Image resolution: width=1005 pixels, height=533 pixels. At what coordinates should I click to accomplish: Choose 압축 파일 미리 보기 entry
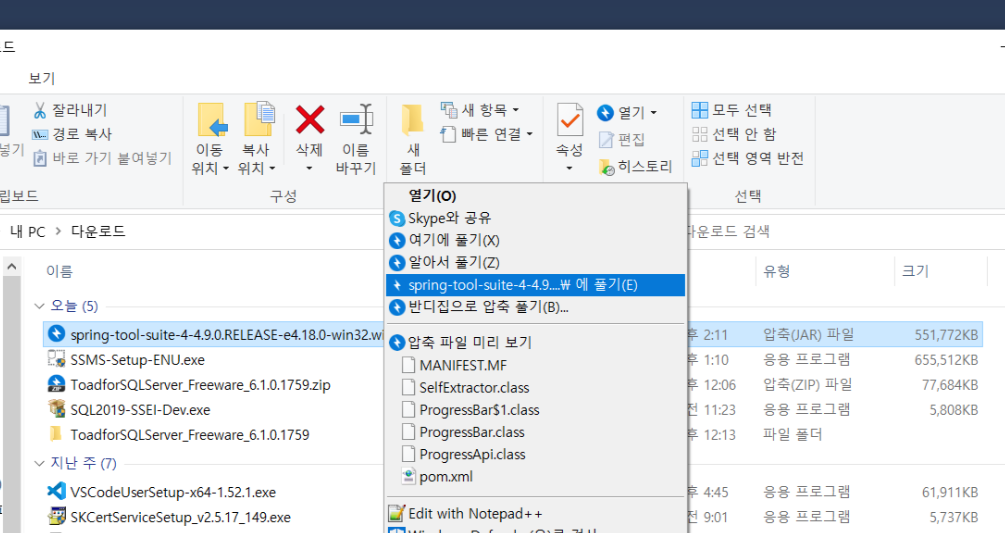pos(536,343)
